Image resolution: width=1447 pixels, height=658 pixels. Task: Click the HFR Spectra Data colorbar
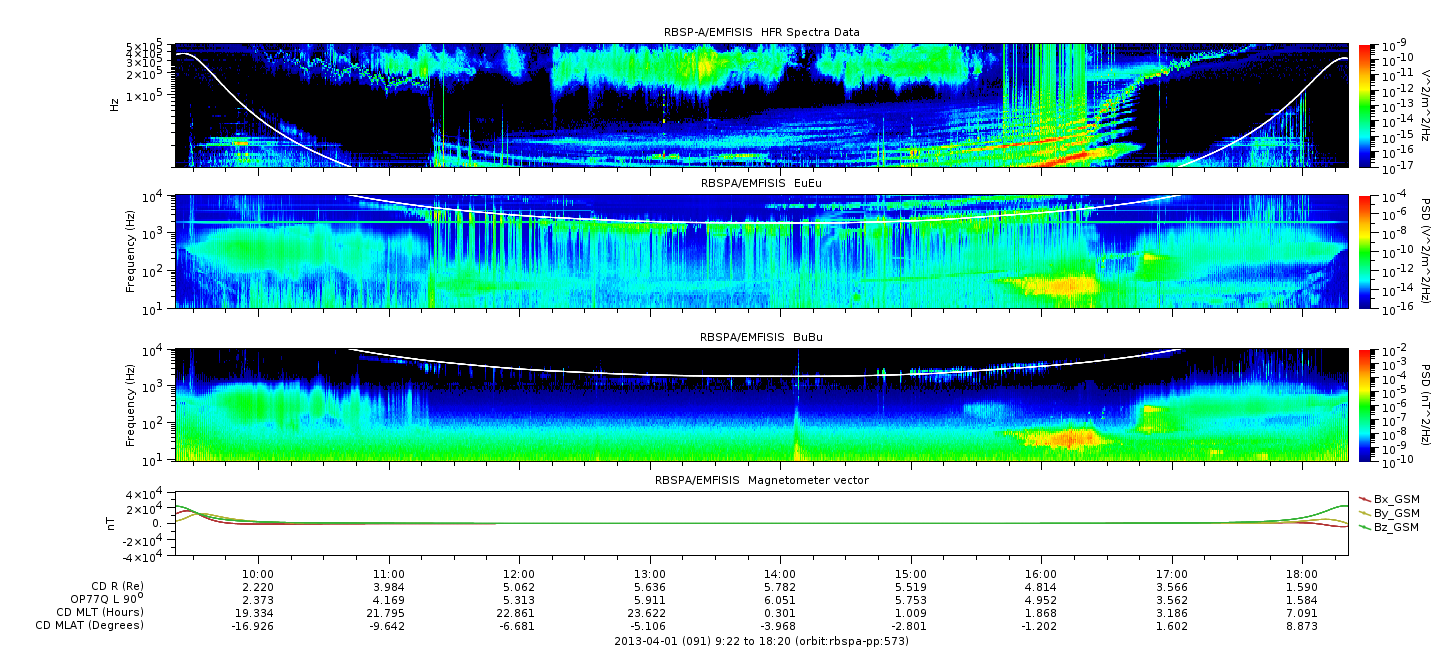click(x=1366, y=105)
